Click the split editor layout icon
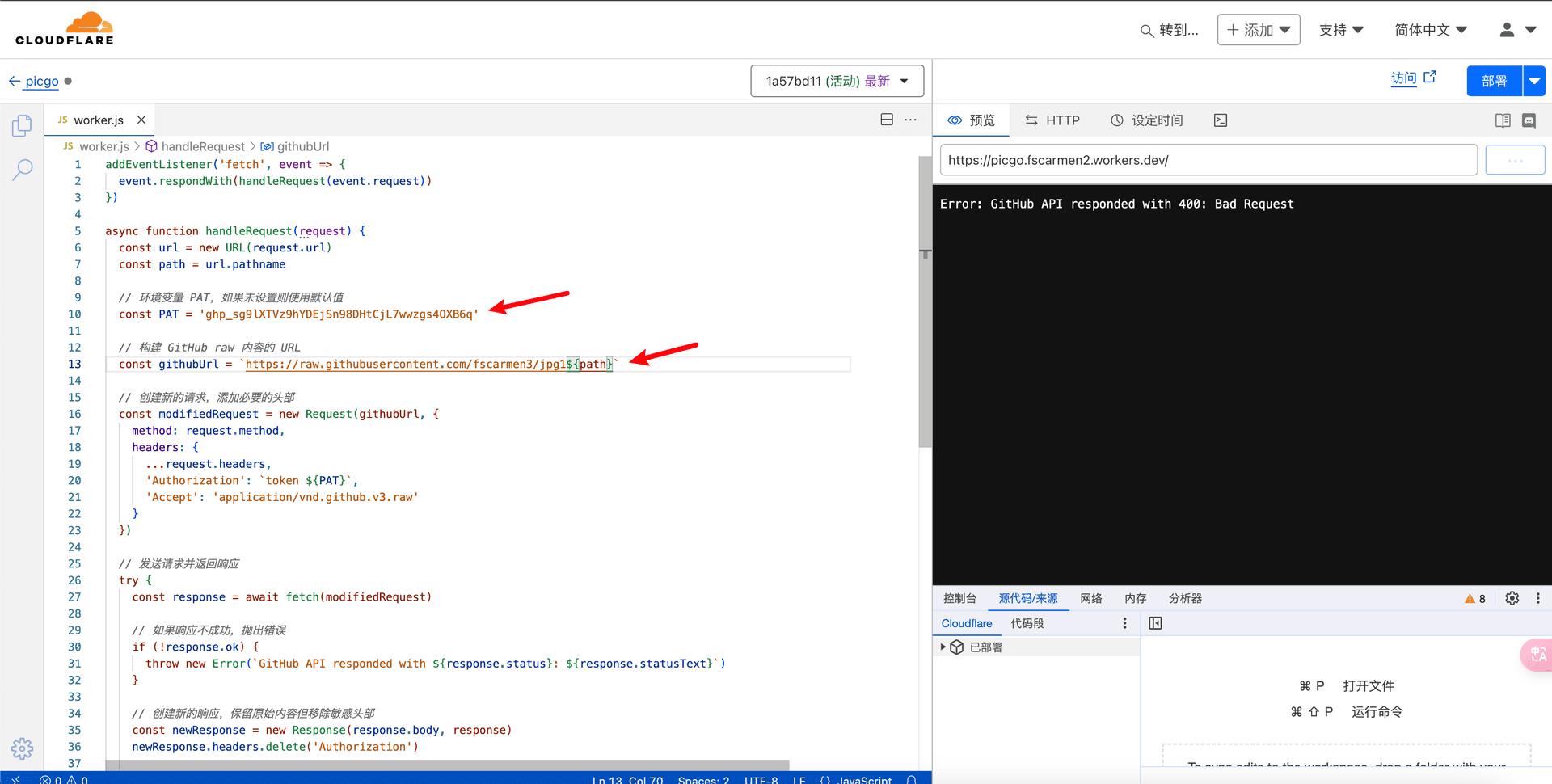Image resolution: width=1552 pixels, height=784 pixels. click(887, 120)
